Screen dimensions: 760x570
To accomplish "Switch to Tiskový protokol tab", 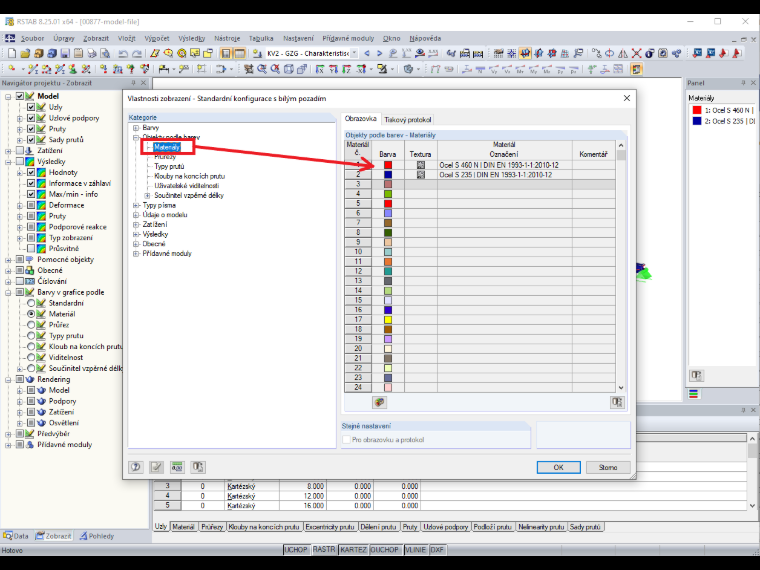I will (407, 120).
